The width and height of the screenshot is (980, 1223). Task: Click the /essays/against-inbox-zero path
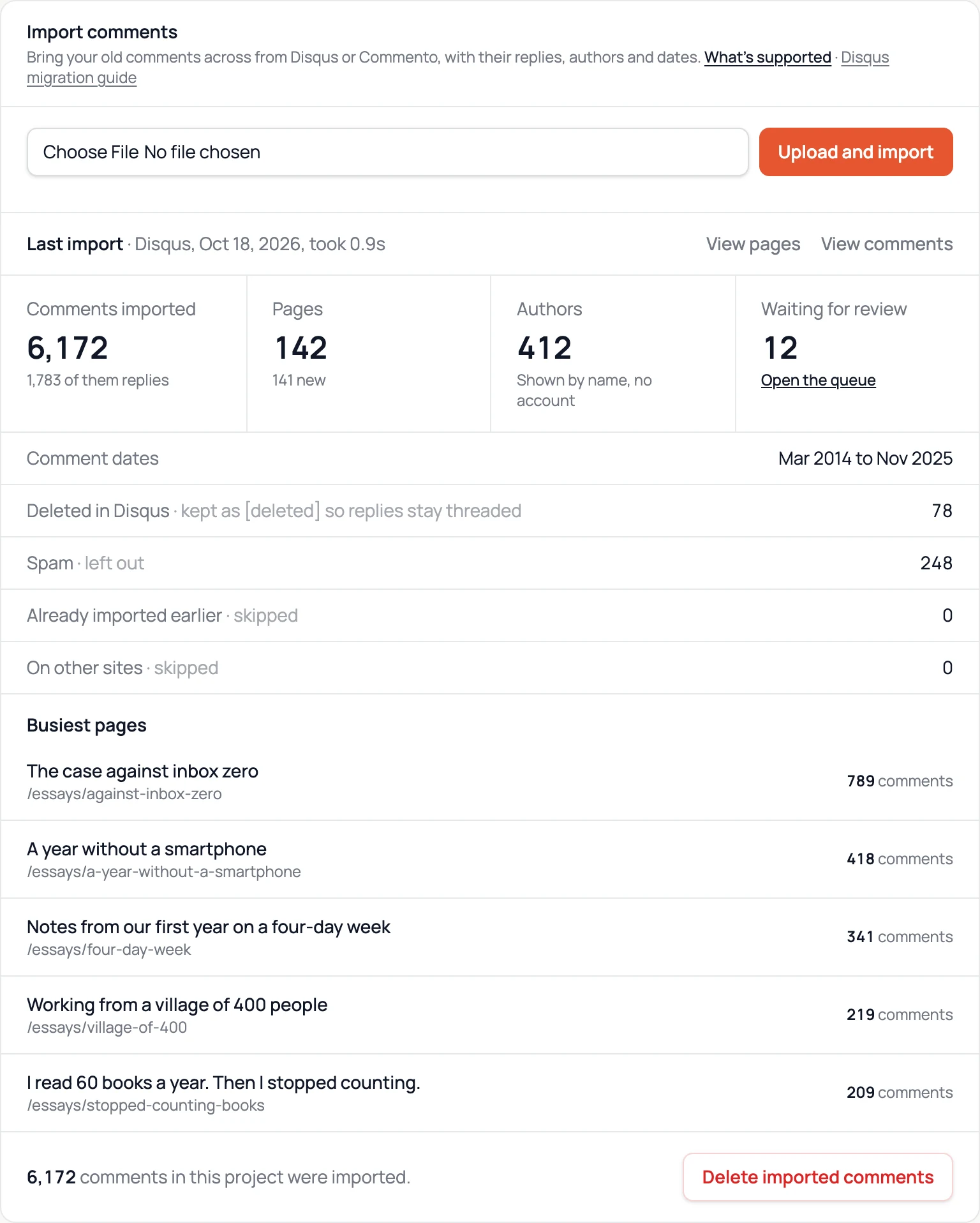pyautogui.click(x=124, y=794)
